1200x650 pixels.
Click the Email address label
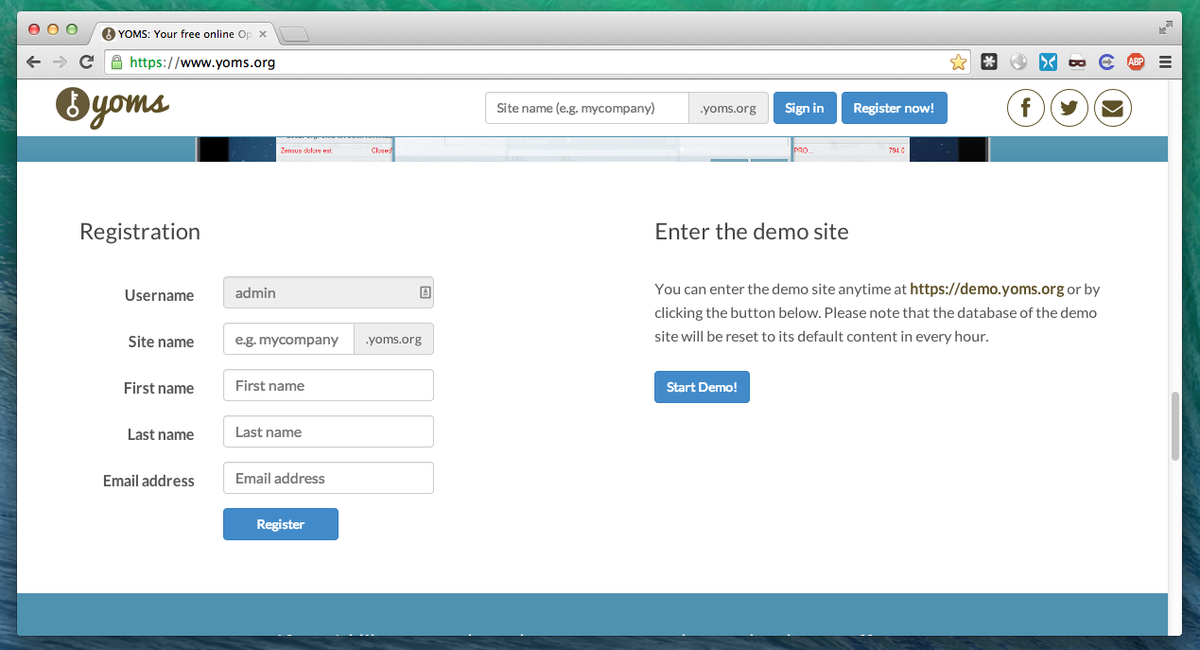click(148, 481)
